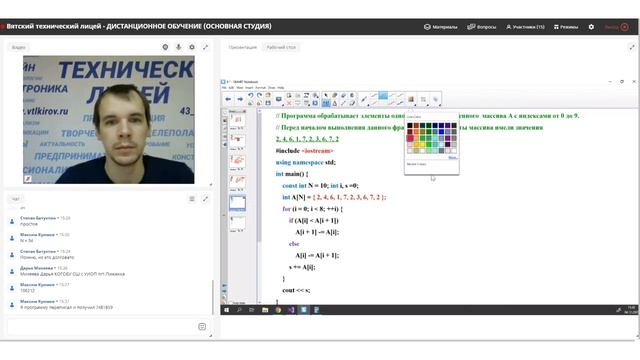Click the screen display monitor icon

(279, 99)
